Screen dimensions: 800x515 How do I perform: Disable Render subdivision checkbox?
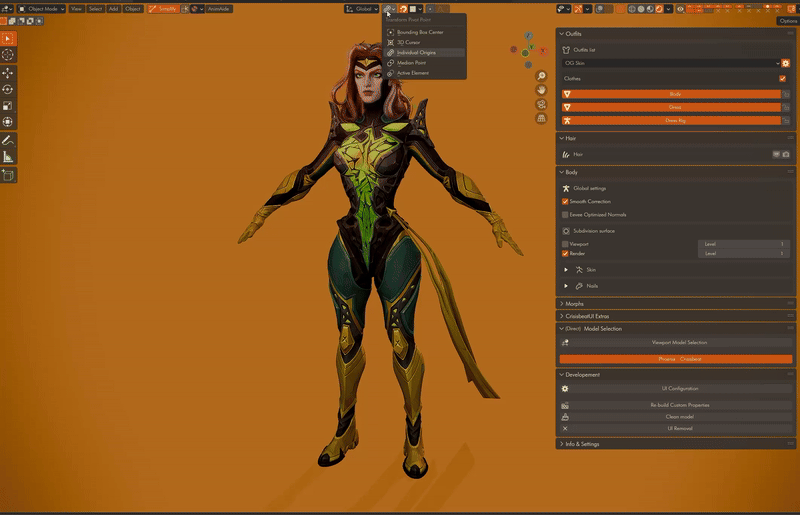coord(565,254)
